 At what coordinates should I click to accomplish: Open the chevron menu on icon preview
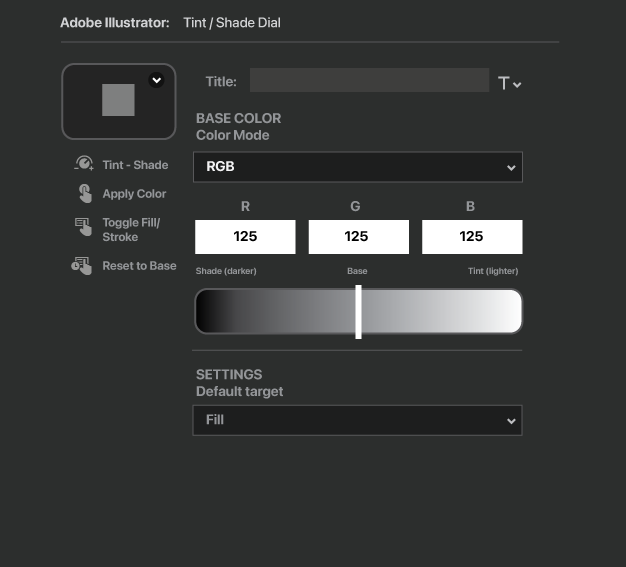coord(156,80)
